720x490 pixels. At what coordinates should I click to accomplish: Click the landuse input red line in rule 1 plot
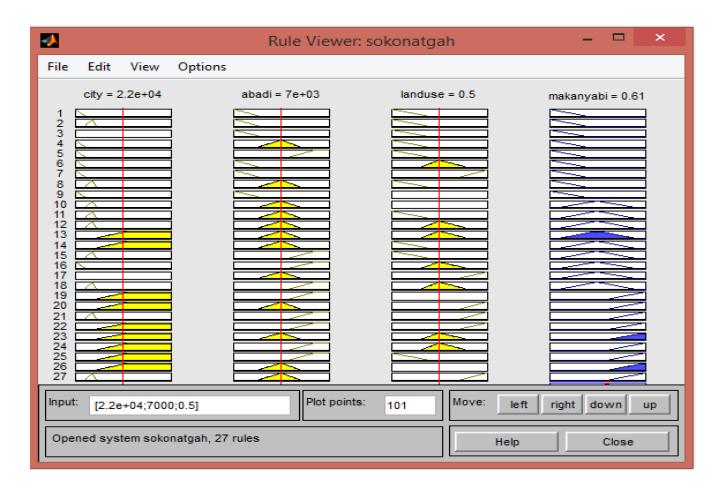point(439,113)
